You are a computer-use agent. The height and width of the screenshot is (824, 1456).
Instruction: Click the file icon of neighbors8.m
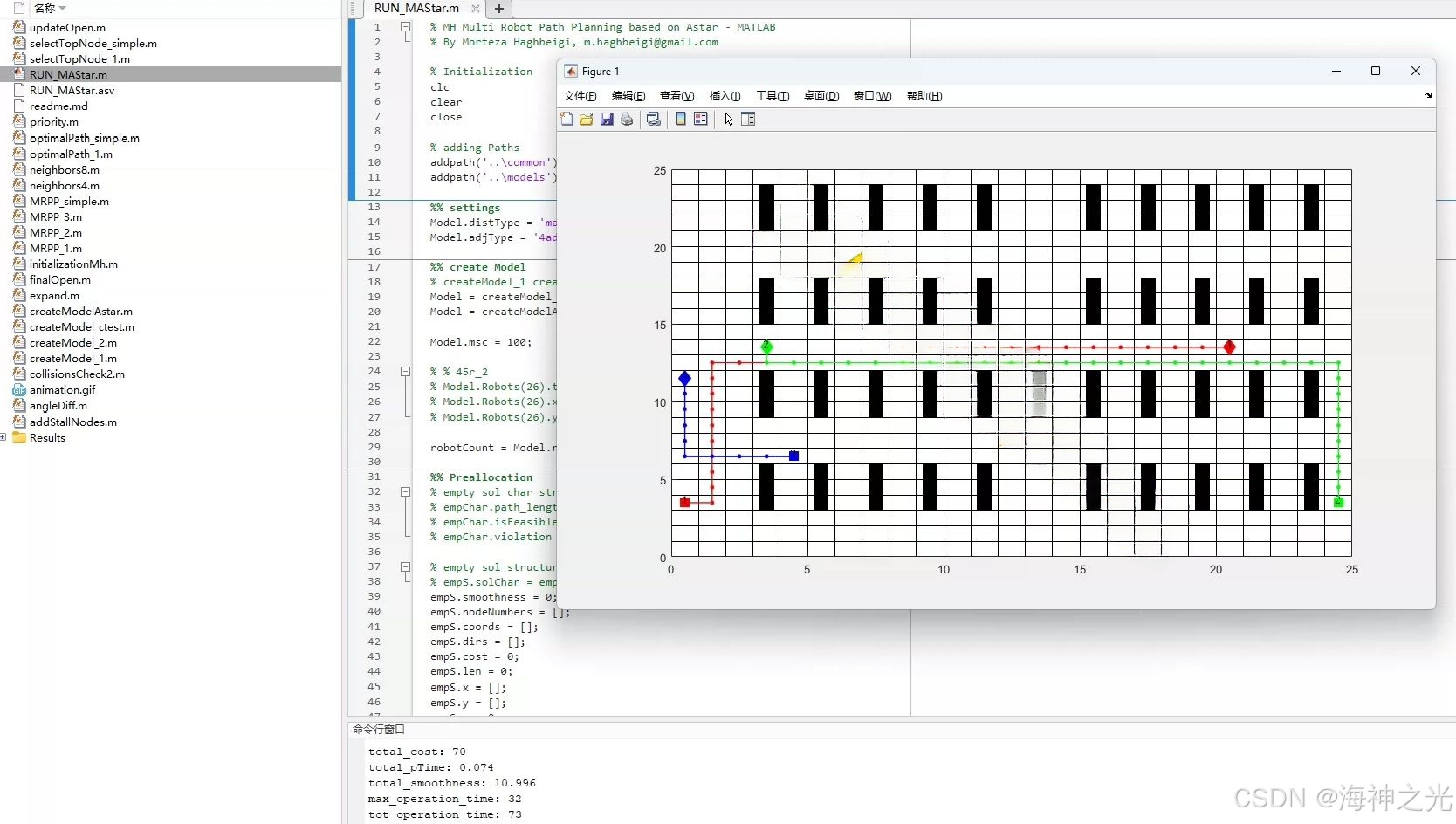click(19, 169)
